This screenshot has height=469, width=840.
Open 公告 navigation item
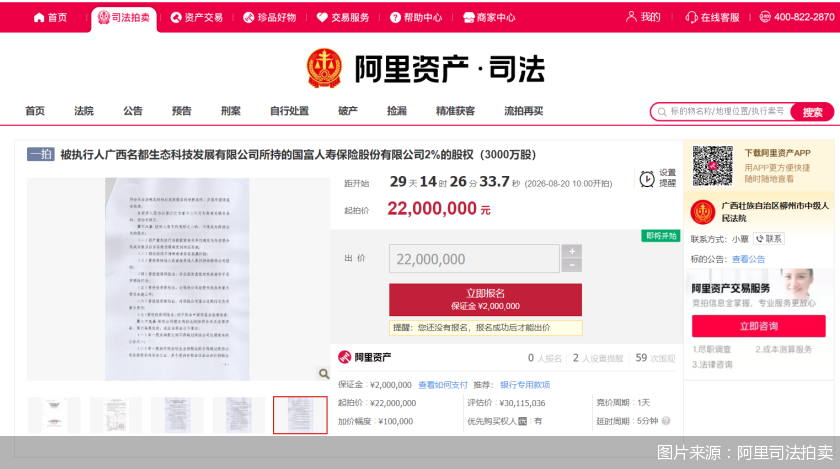[133, 111]
